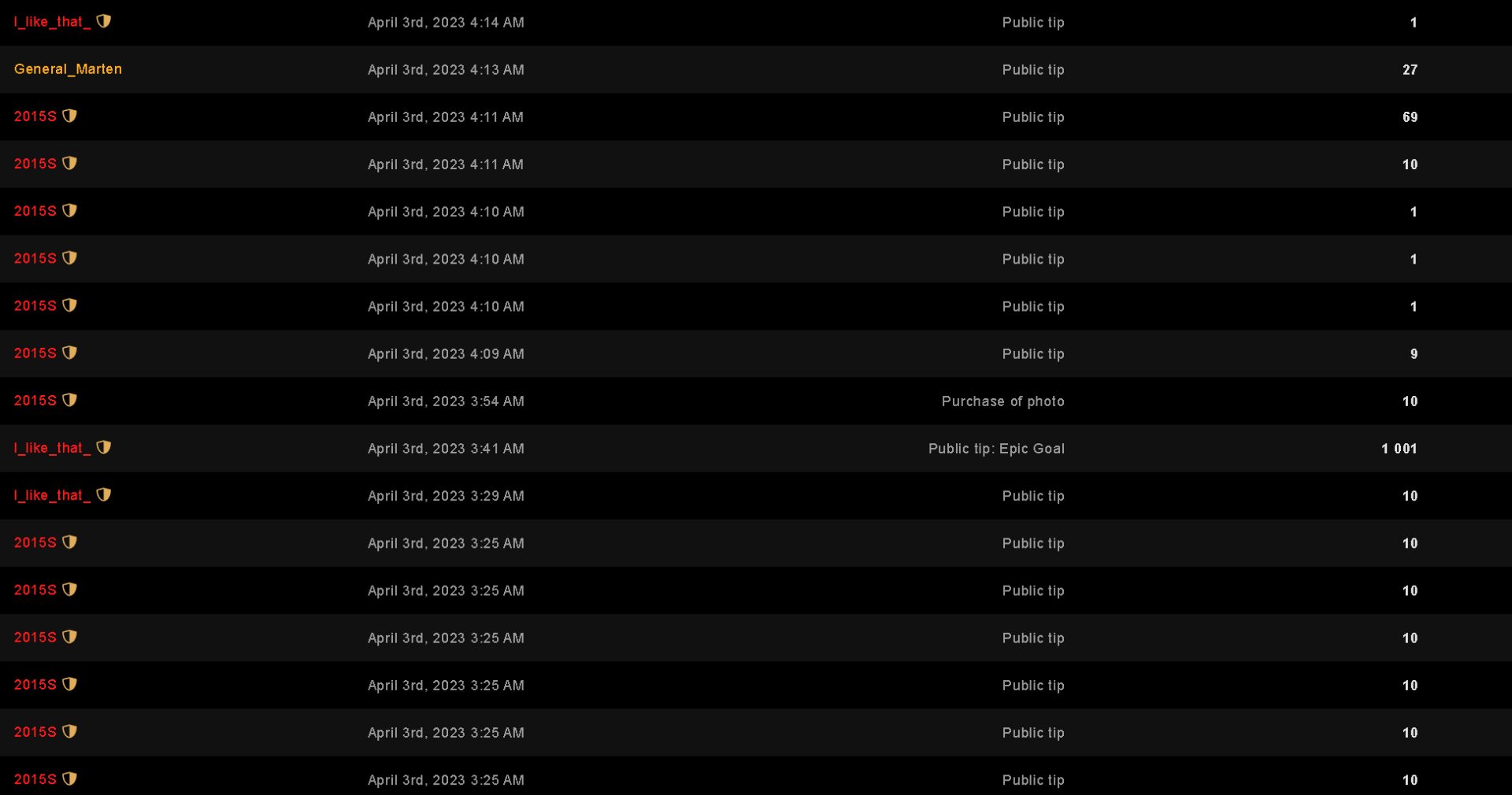Click the shield badge beside I_like_that_ at 4:14 AM
The image size is (1512, 795).
[x=103, y=21]
